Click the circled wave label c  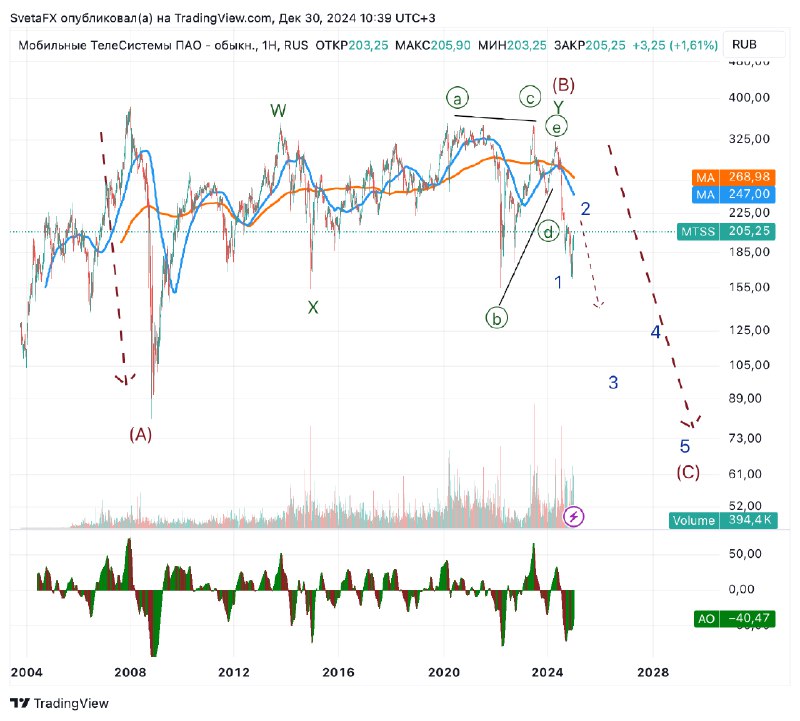coord(530,97)
